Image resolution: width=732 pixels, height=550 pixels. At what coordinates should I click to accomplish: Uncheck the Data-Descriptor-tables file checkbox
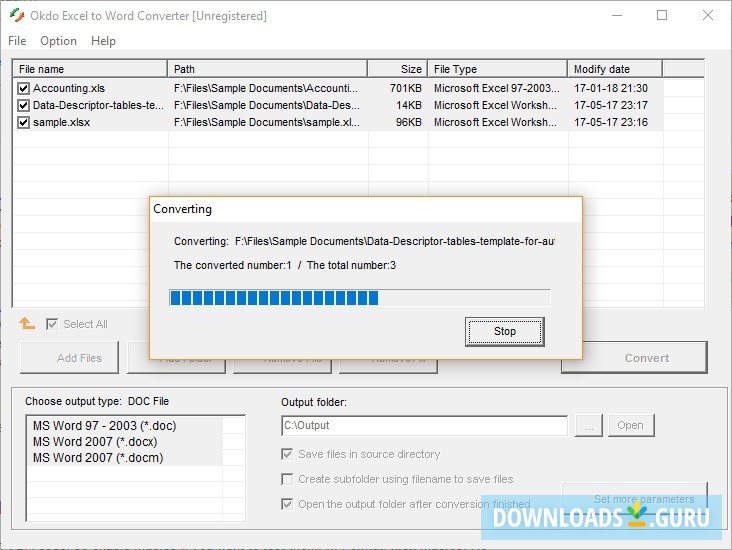pos(23,105)
